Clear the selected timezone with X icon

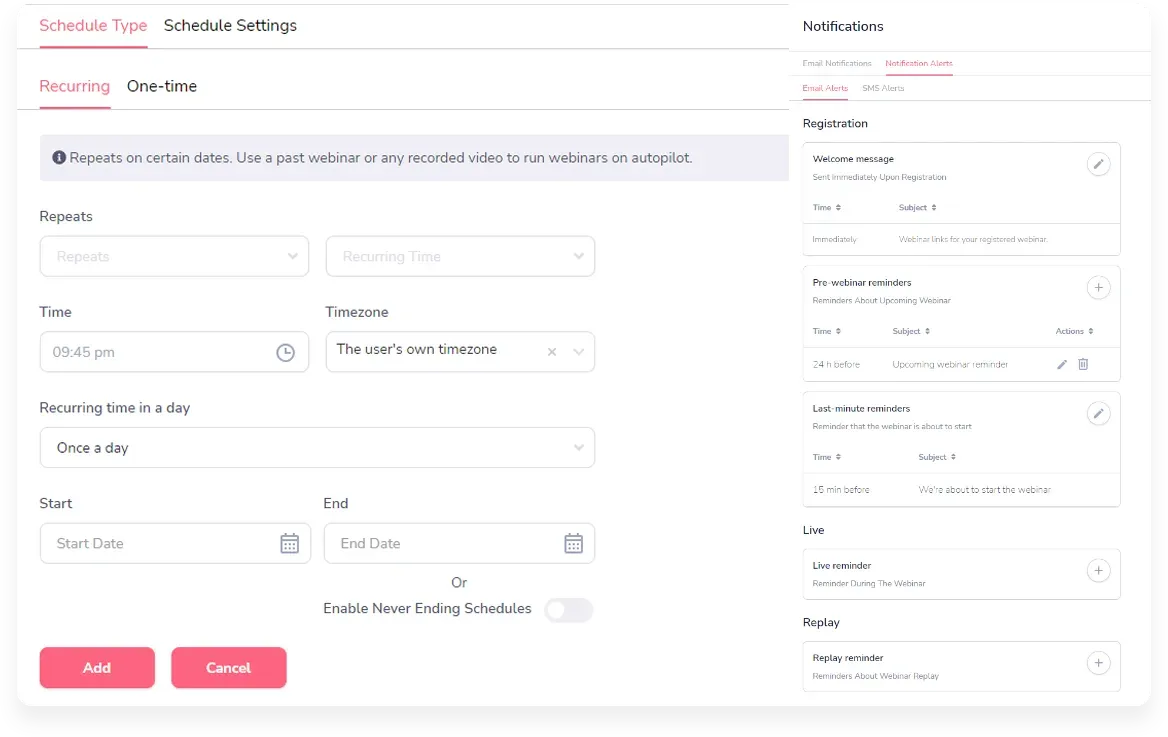click(552, 352)
